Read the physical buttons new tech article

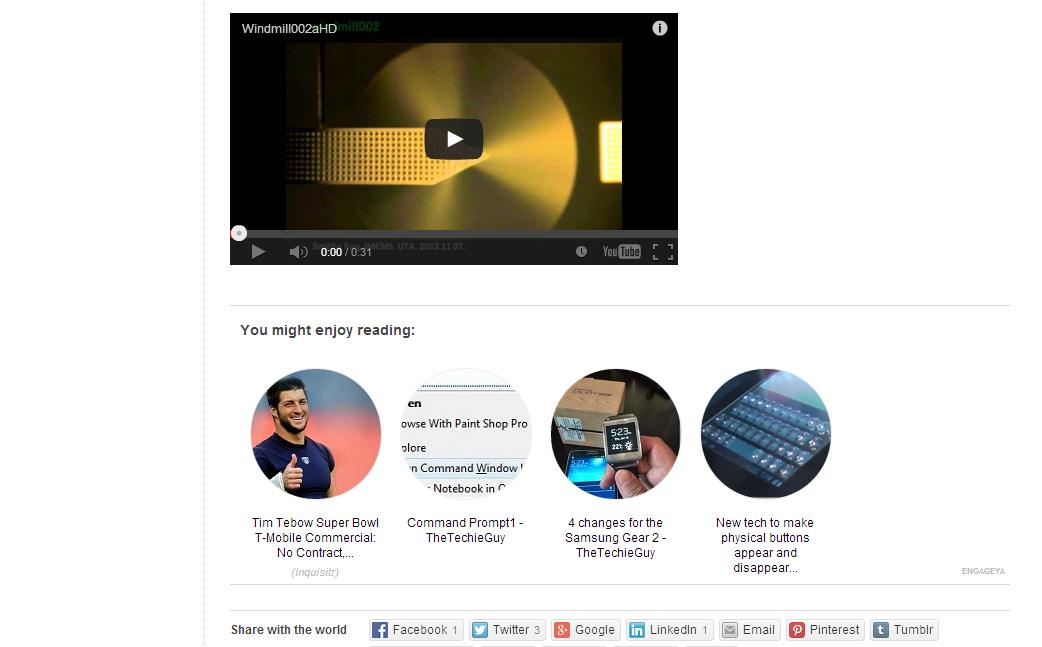coord(765,545)
